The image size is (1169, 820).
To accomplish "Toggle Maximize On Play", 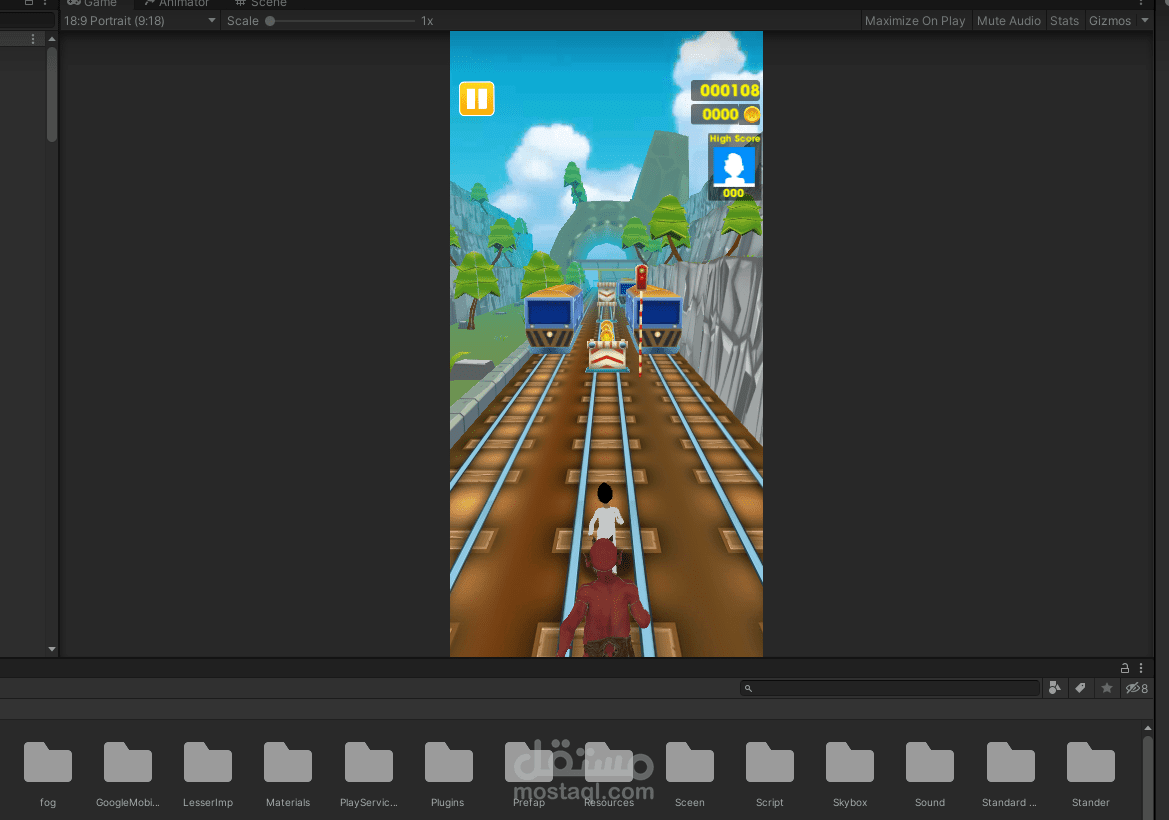I will 915,21.
